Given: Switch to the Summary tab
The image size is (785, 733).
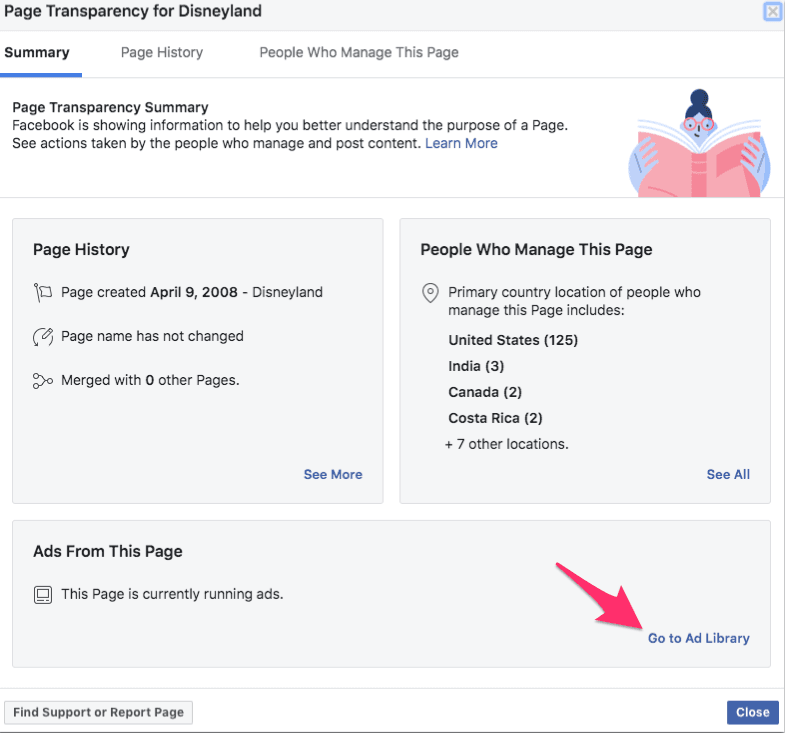Looking at the screenshot, I should 37,52.
